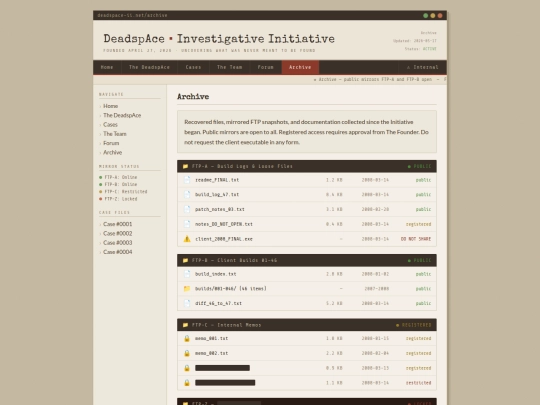This screenshot has height=405, width=540.
Task: Switch to The Team tab
Action: click(230, 67)
